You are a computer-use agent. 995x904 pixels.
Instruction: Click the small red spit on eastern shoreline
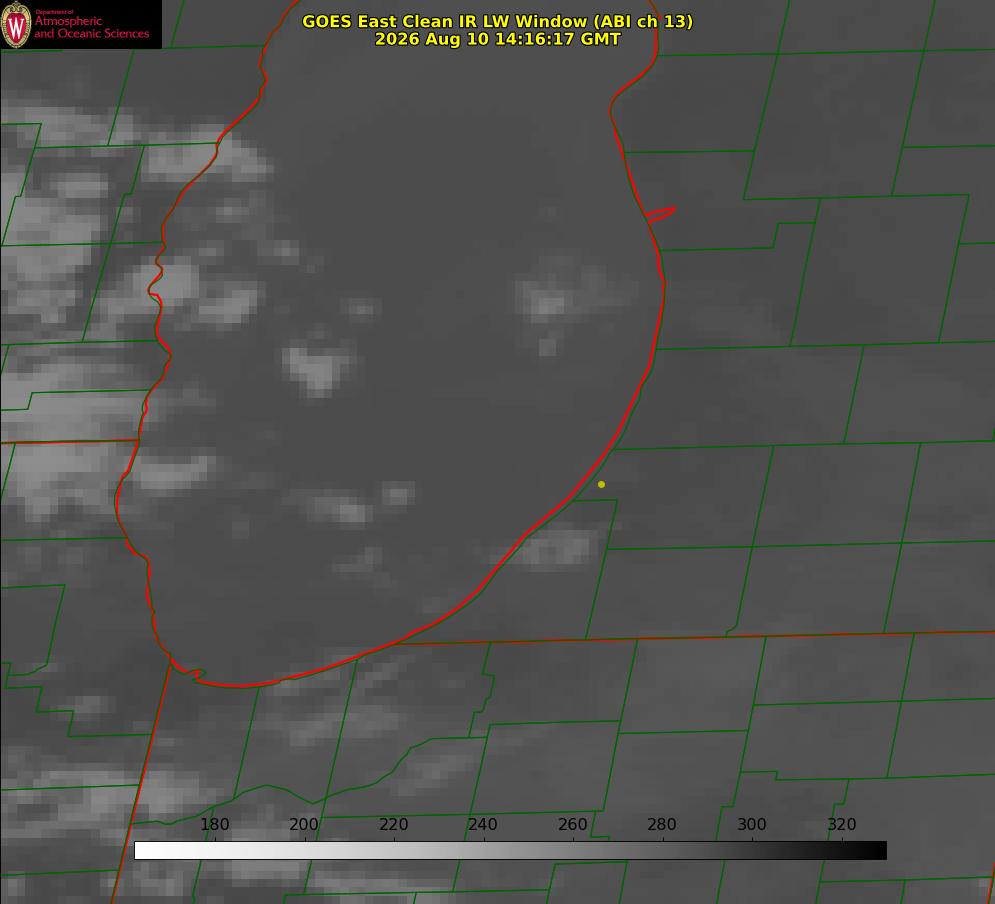pyautogui.click(x=661, y=214)
